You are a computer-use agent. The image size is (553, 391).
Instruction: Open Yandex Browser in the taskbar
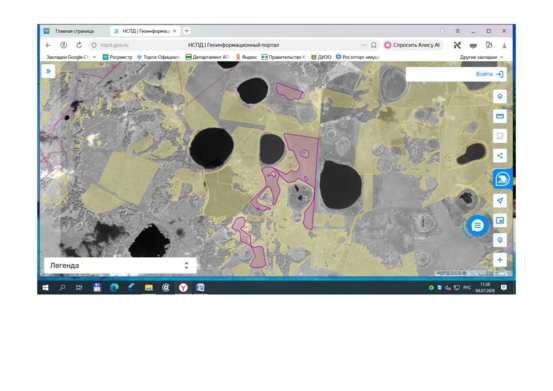(183, 288)
